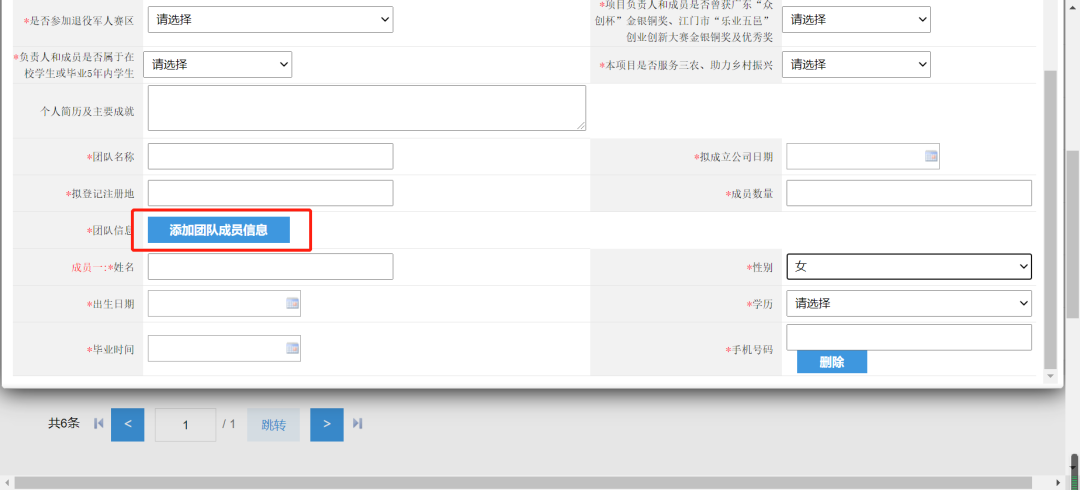
Task: Jump to first page using pagination icon
Action: tap(98, 424)
